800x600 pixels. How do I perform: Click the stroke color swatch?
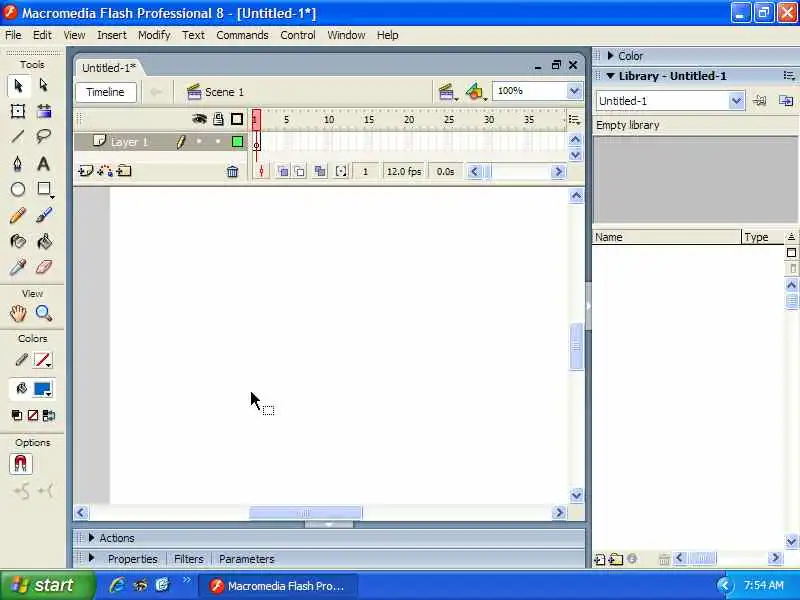click(x=43, y=360)
